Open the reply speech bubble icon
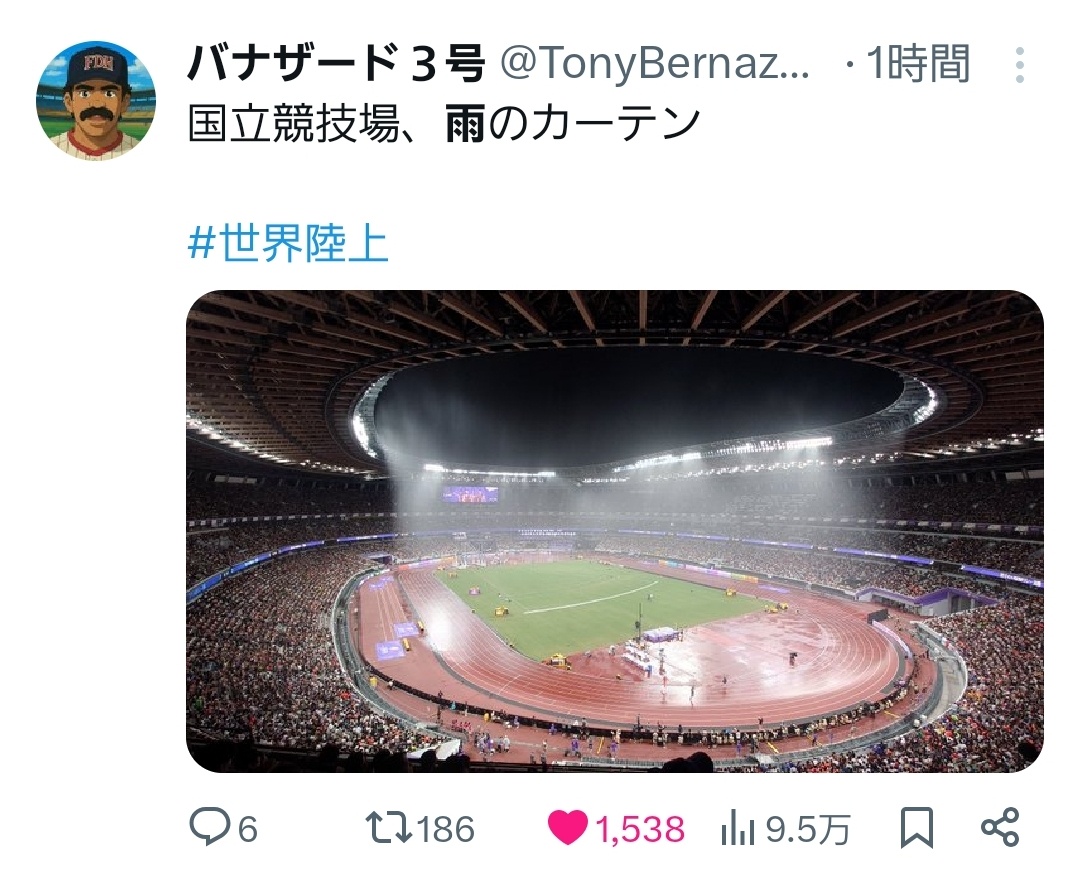1080x879 pixels. [210, 828]
